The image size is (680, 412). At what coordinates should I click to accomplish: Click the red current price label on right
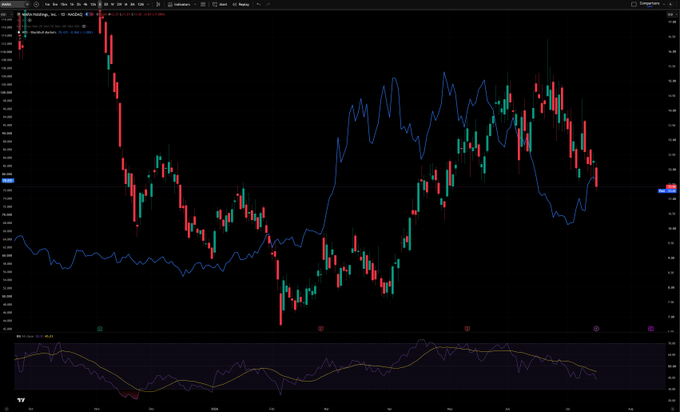671,186
